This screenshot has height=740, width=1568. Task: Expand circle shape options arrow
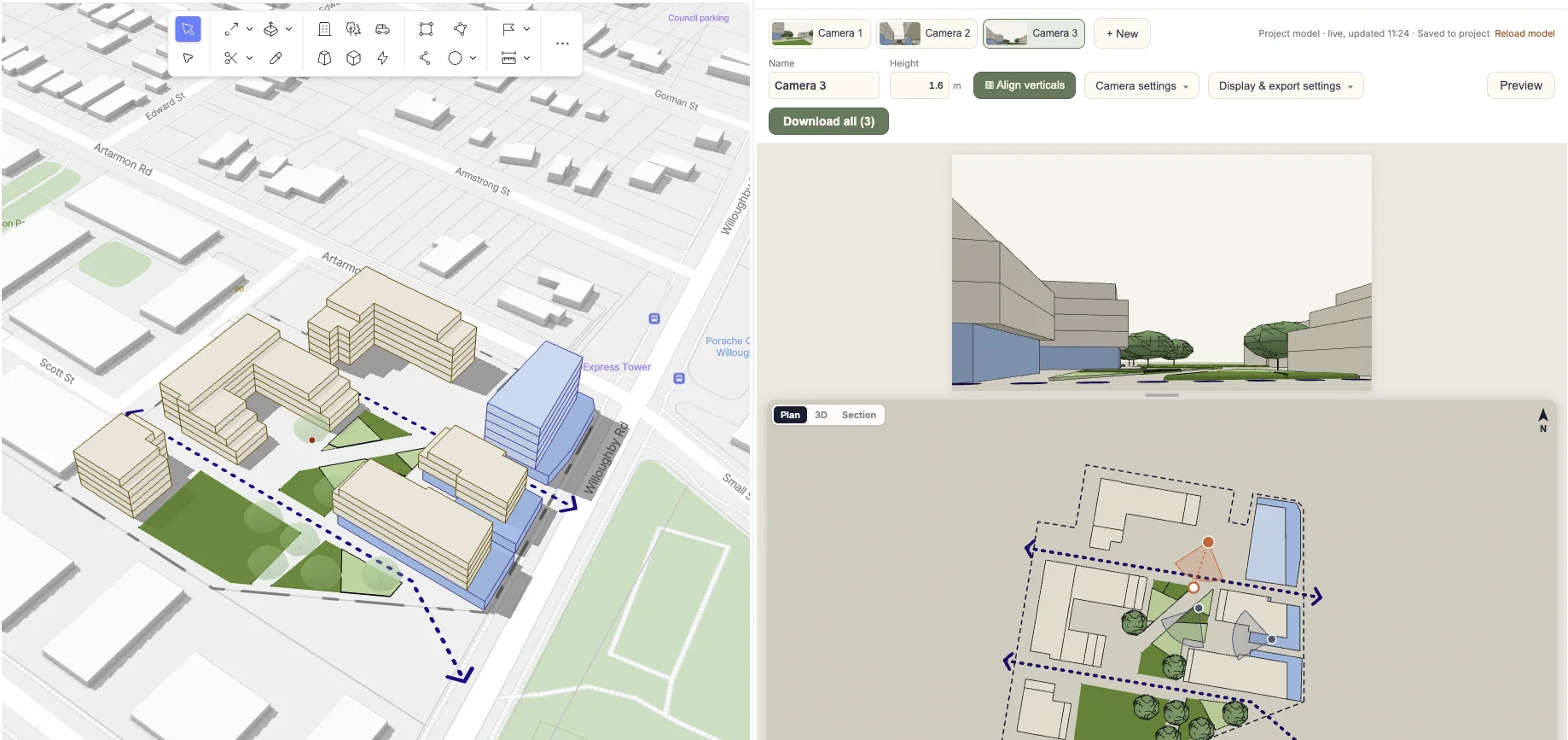point(473,58)
